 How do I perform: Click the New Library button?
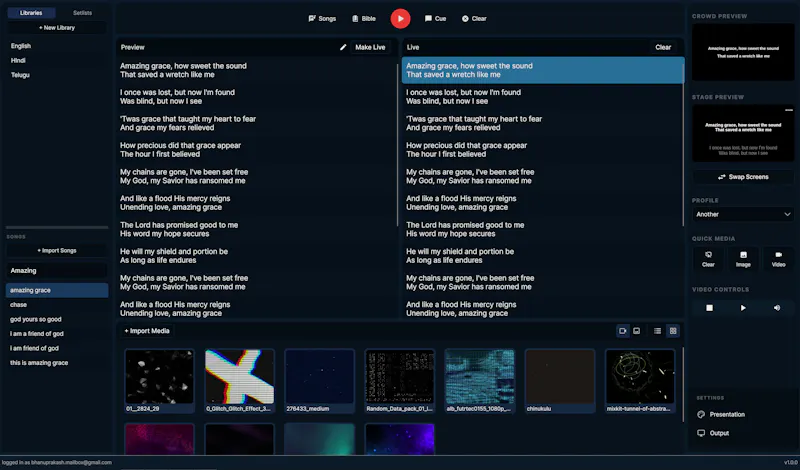coord(57,28)
